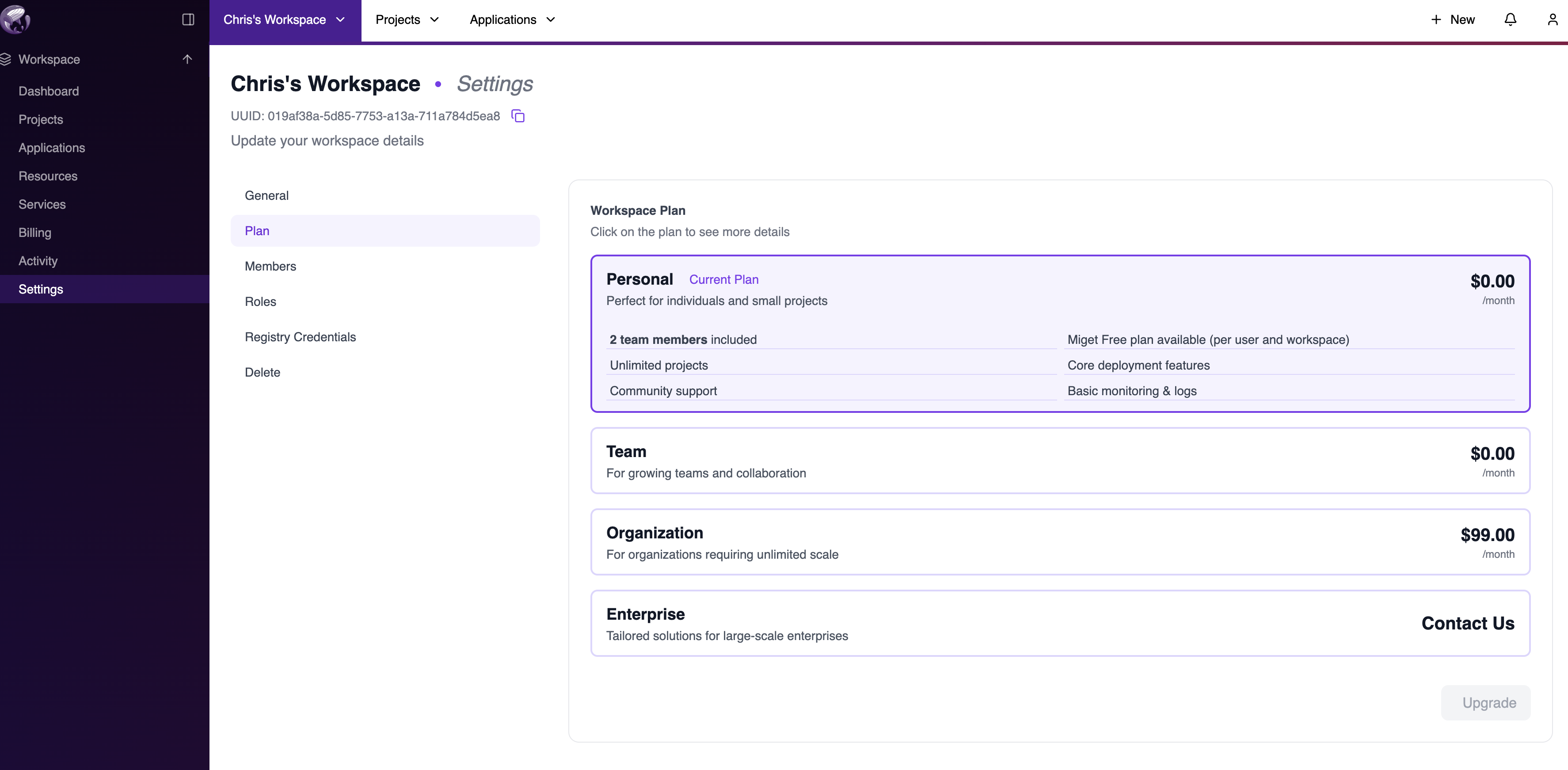Collapse the Workspace section arrow
Screen dimensions: 1568x770
pos(187,59)
